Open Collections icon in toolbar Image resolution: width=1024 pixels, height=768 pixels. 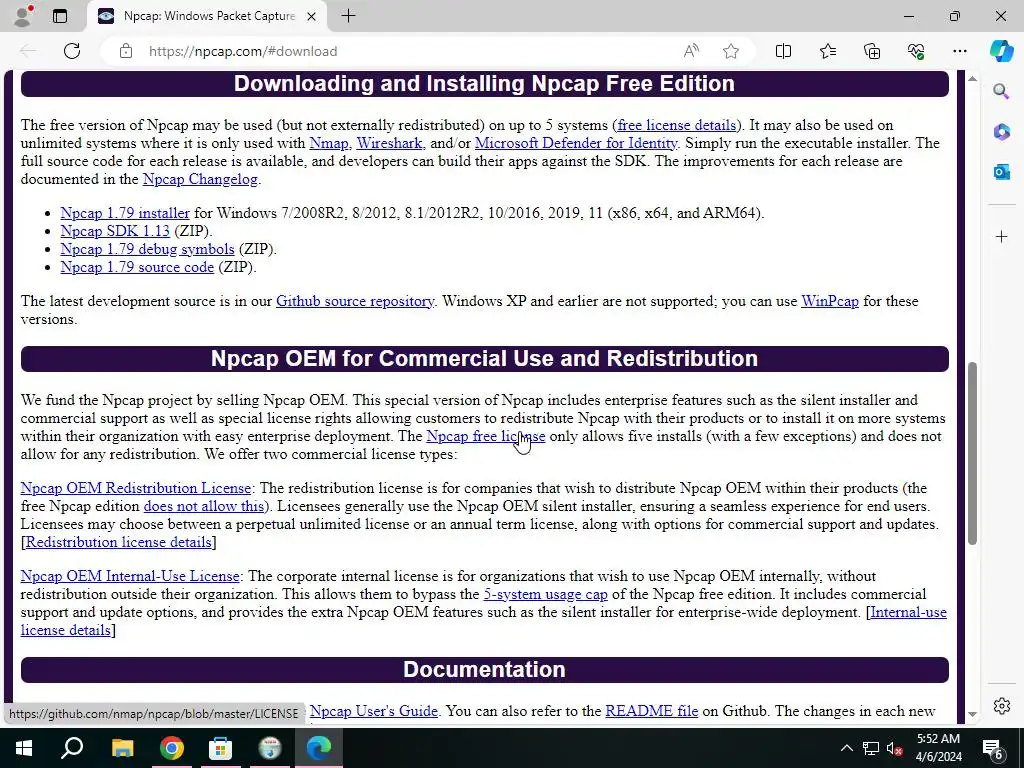(x=872, y=51)
